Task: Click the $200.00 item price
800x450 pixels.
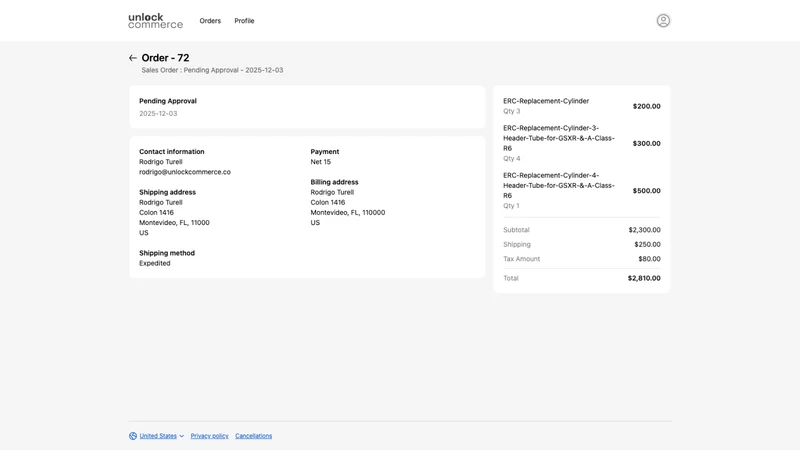Action: 646,106
